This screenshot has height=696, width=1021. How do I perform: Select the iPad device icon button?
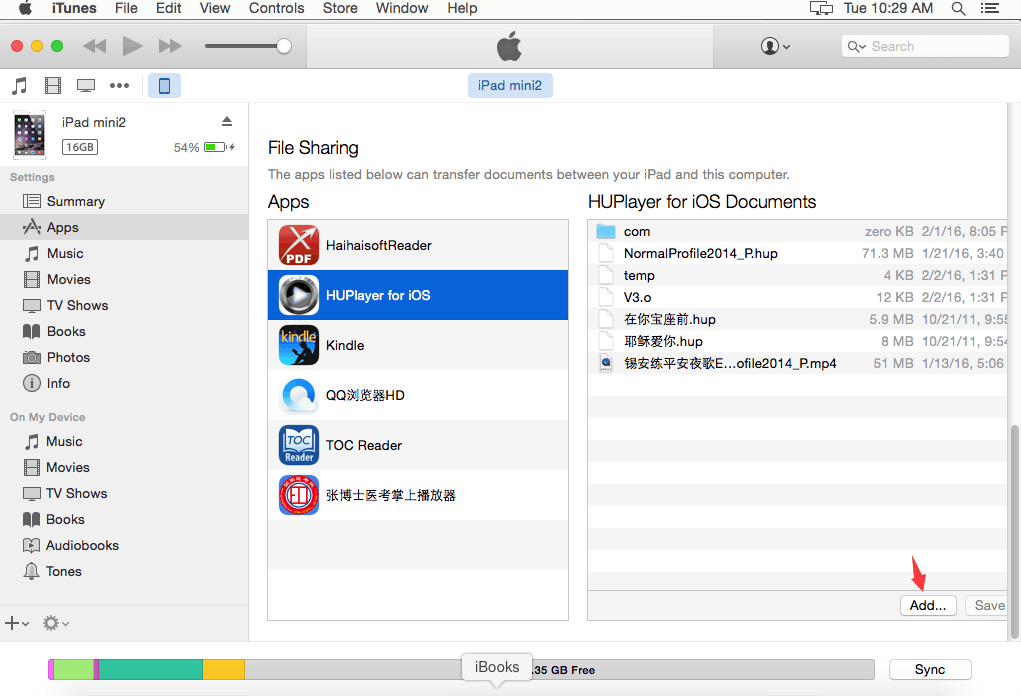click(164, 85)
